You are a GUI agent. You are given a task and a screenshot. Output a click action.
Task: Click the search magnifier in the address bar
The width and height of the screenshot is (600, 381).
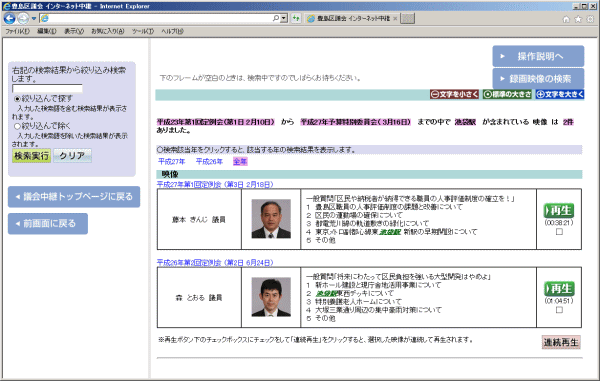pos(276,18)
